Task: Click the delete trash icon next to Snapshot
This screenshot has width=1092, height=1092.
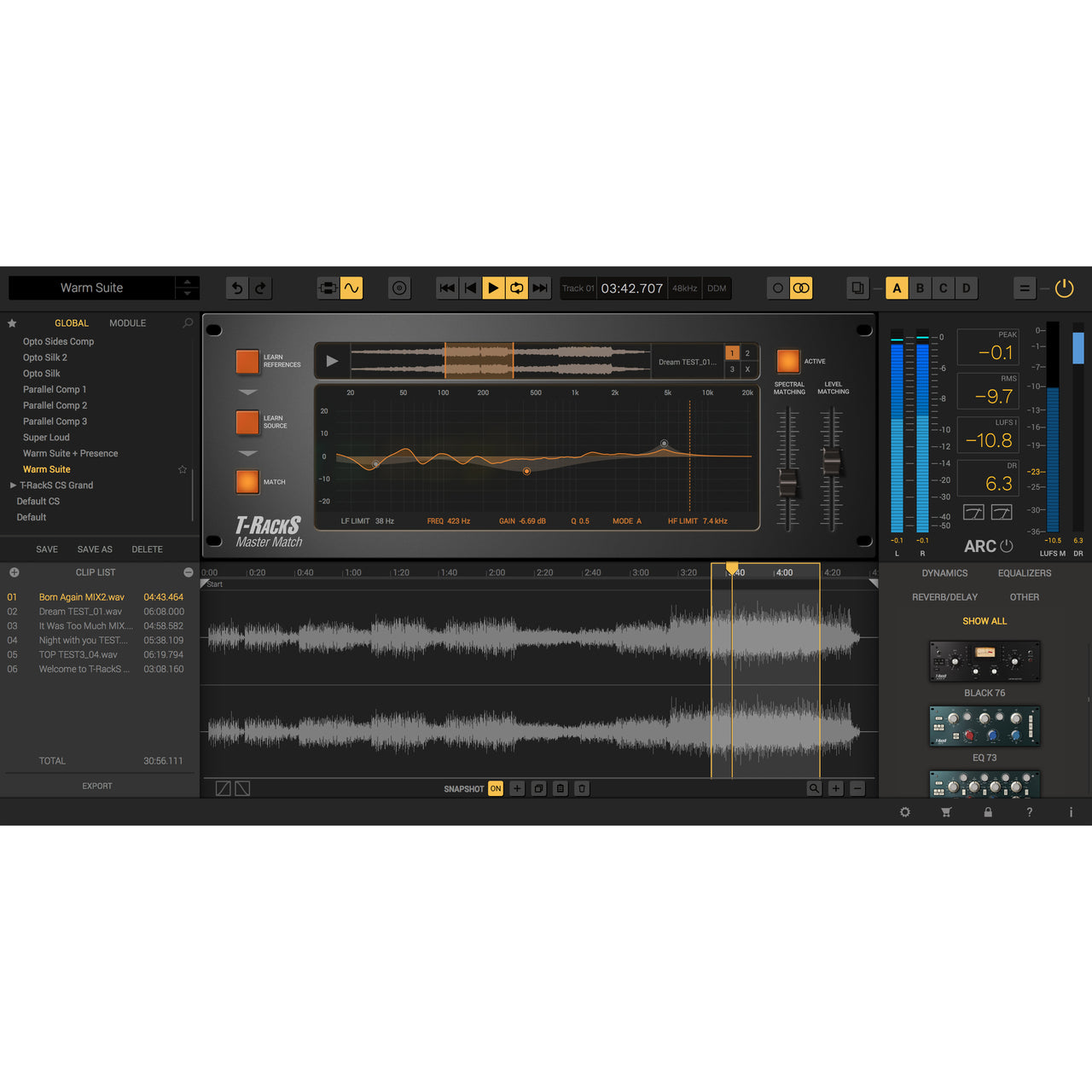Action: (x=582, y=788)
